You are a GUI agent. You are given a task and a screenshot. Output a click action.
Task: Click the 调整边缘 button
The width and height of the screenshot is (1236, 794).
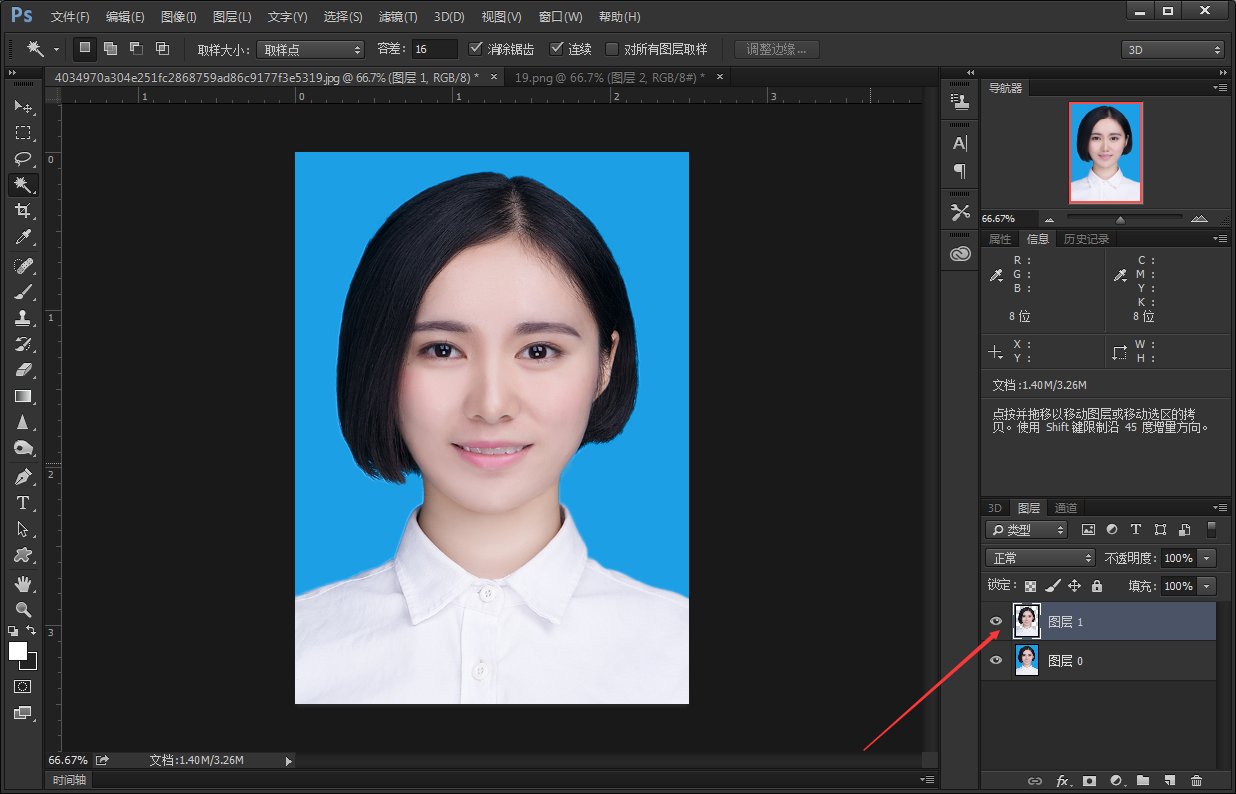tap(777, 49)
